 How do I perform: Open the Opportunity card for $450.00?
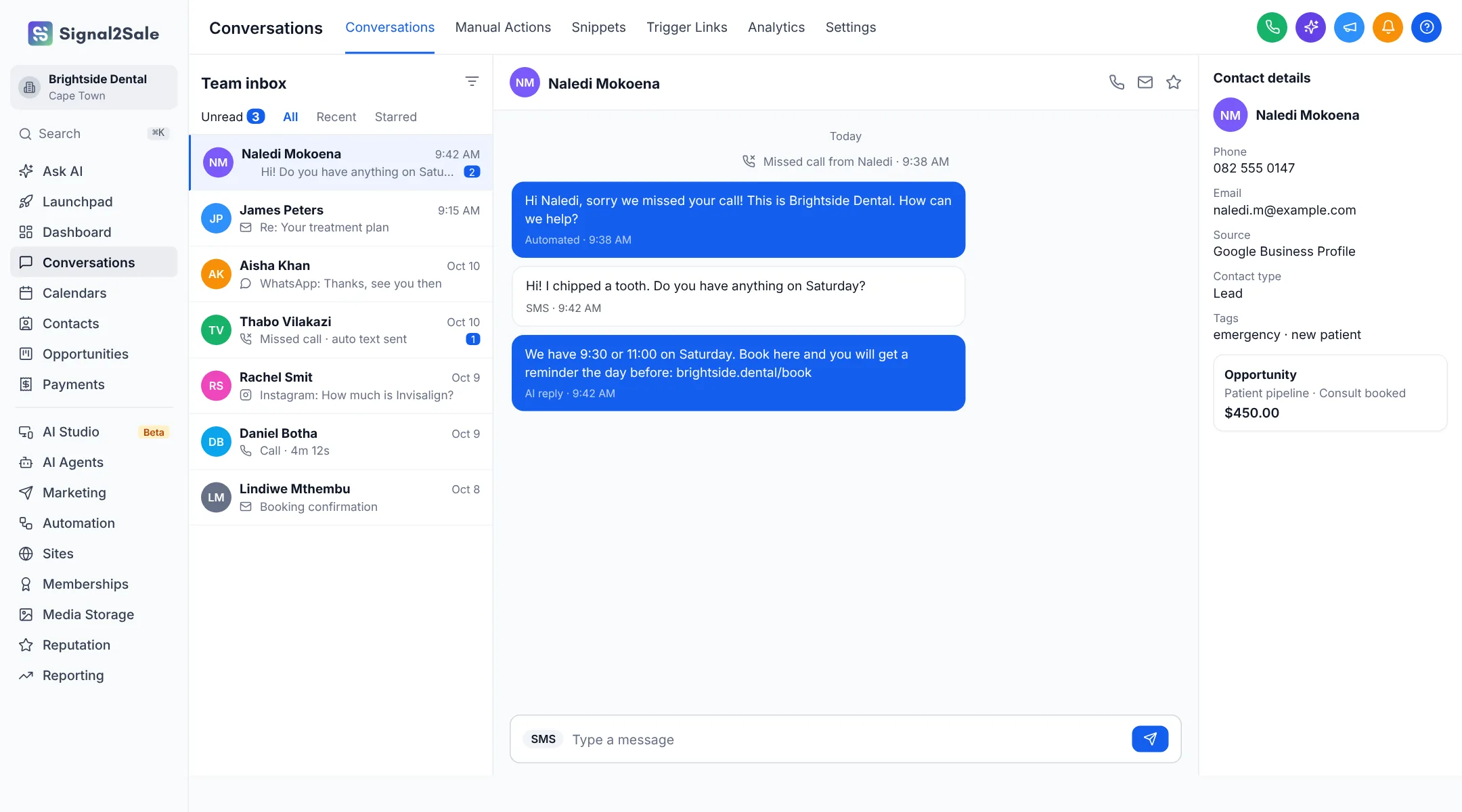(x=1330, y=393)
